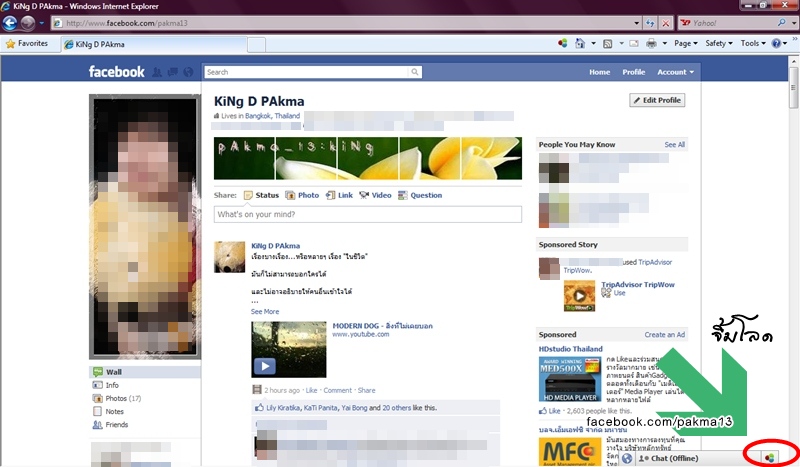This screenshot has height=467, width=800.
Task: Click the browser Forward arrow button
Action: coord(28,23)
